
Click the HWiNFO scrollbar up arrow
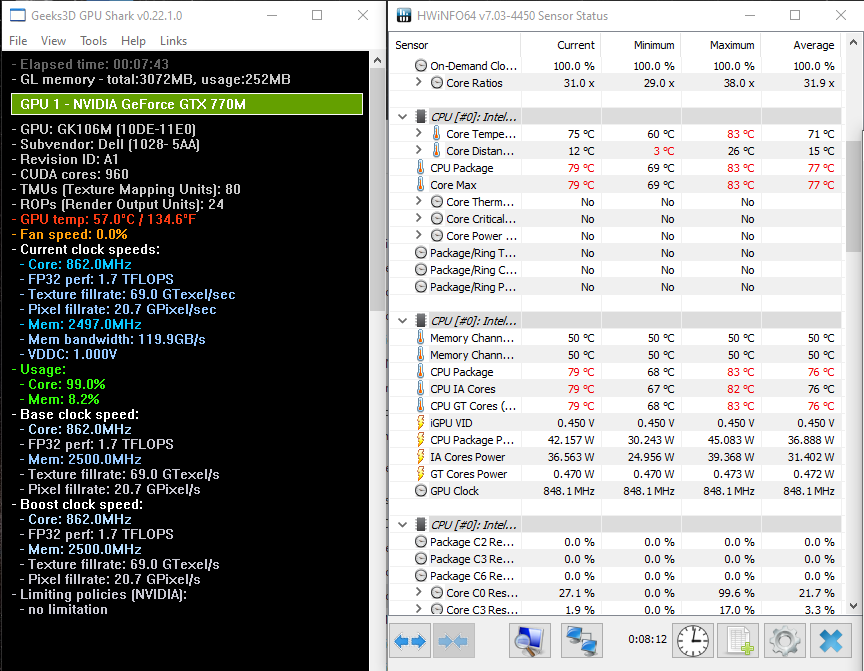(853, 42)
